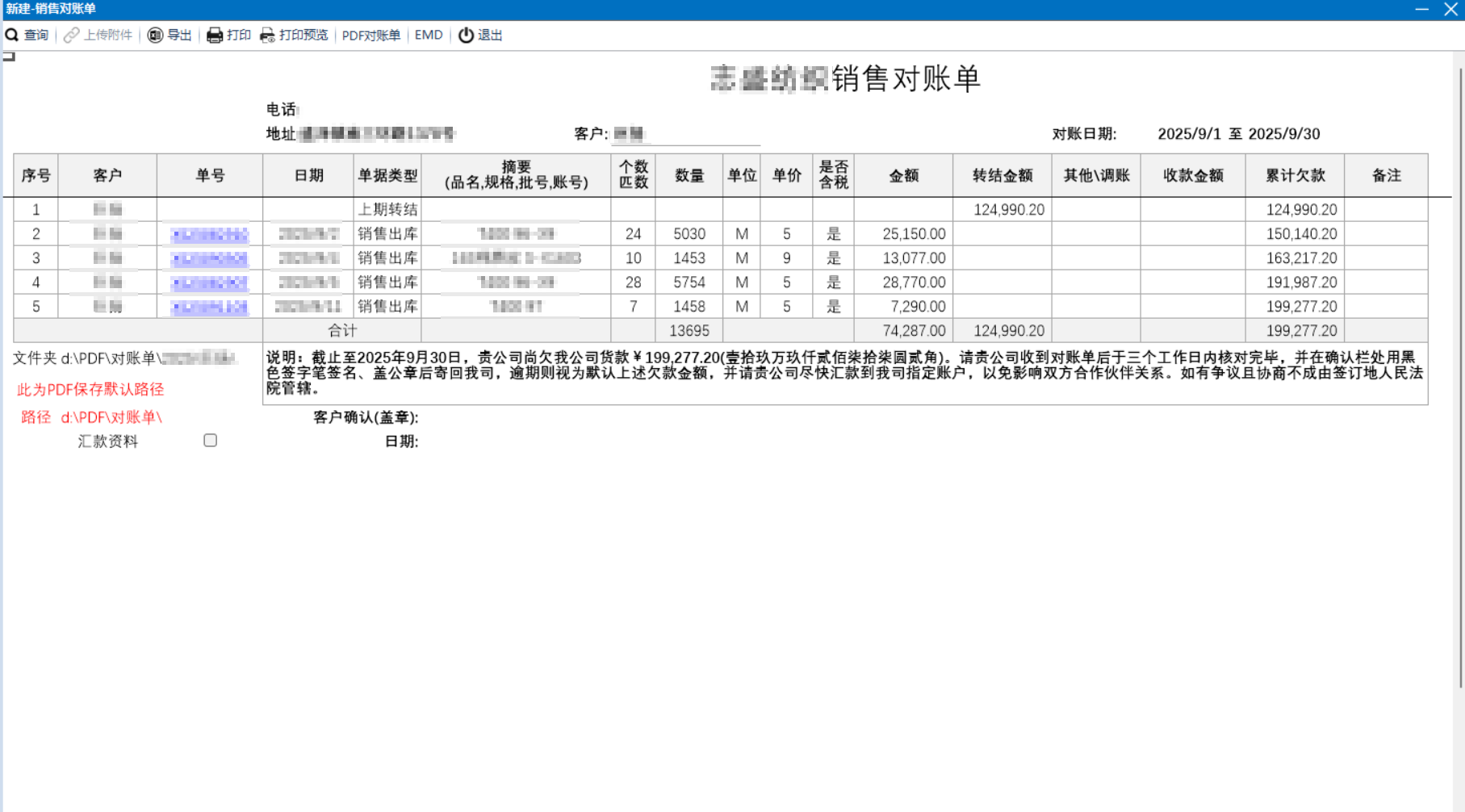
Task: Click the EMD toolbar item
Action: tap(429, 35)
